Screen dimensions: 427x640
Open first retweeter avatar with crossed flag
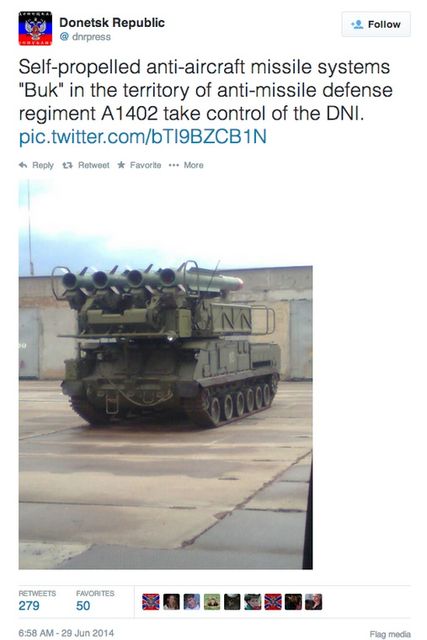pos(151,602)
